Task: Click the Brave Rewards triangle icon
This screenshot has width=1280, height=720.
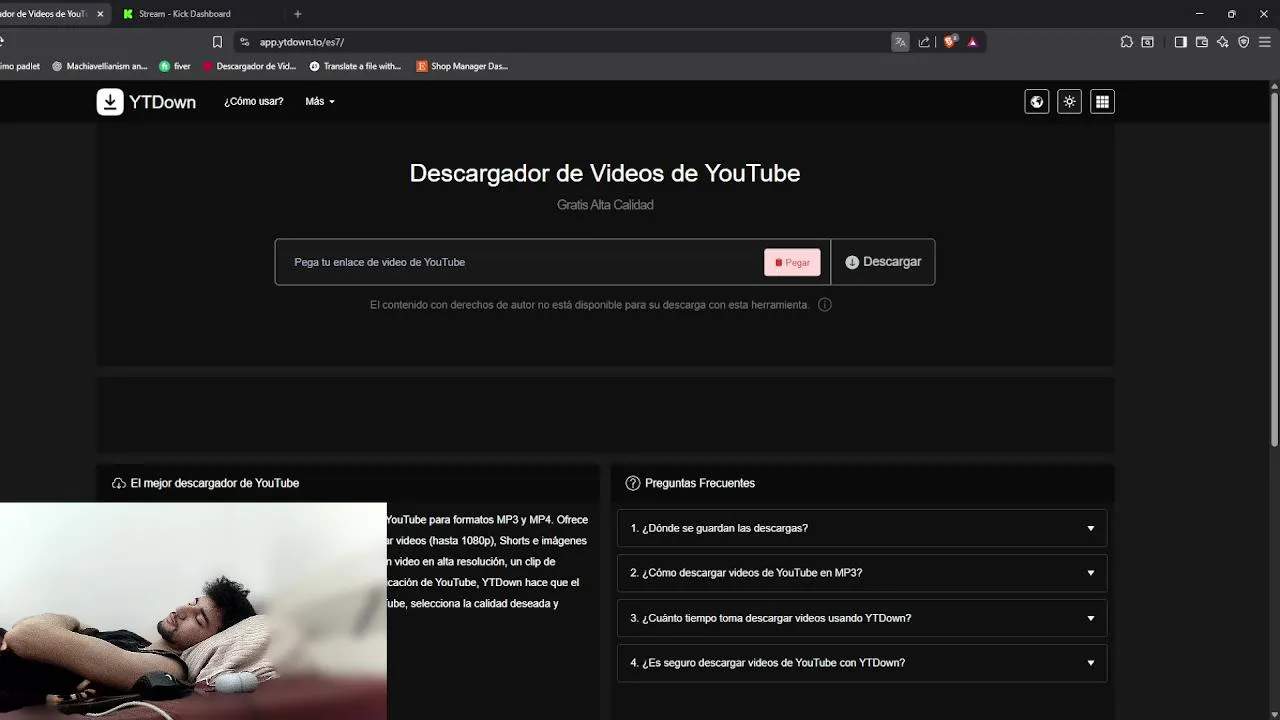Action: pos(972,42)
